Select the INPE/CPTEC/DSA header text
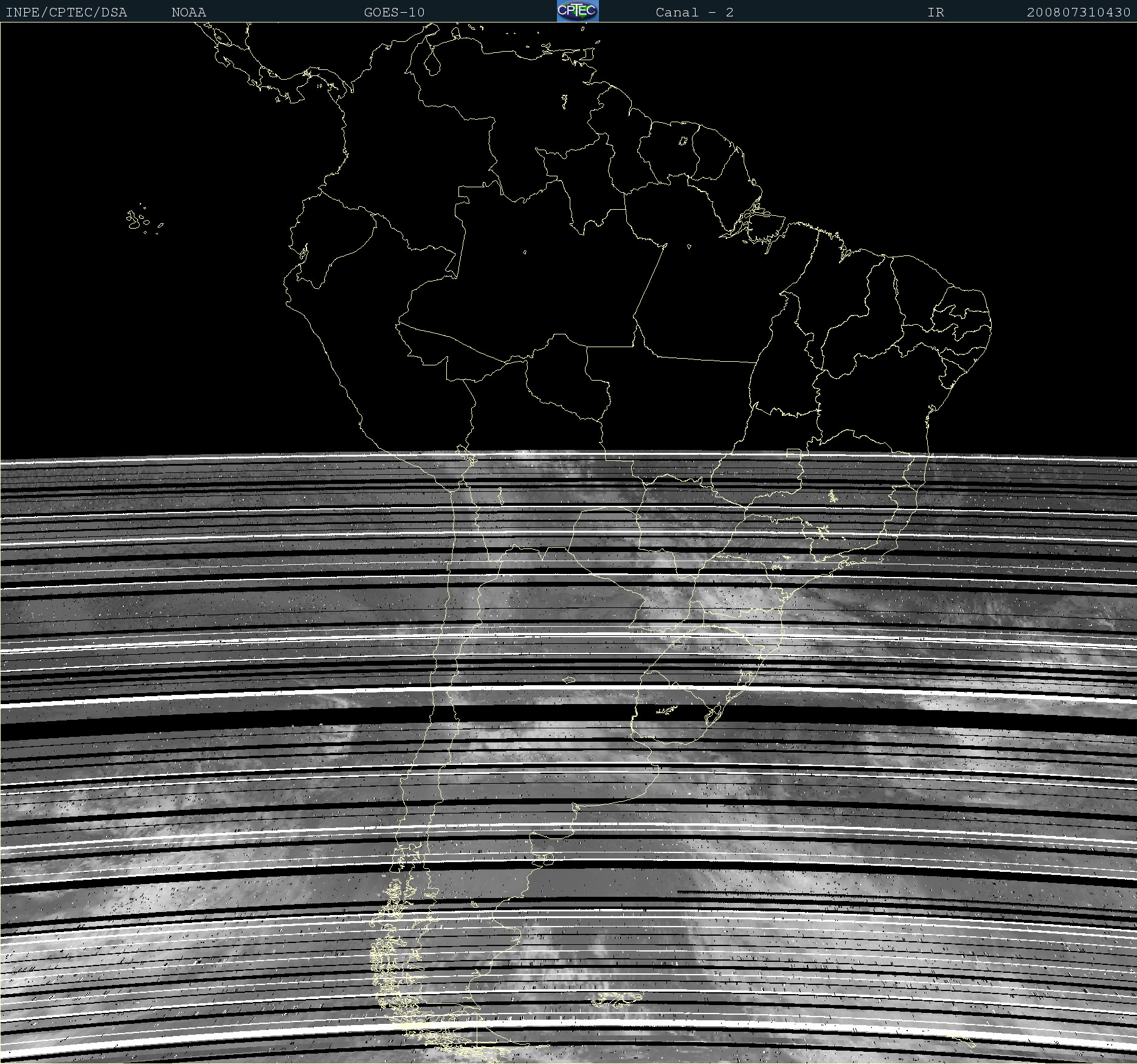Viewport: 1137px width, 1064px height. pyautogui.click(x=66, y=12)
